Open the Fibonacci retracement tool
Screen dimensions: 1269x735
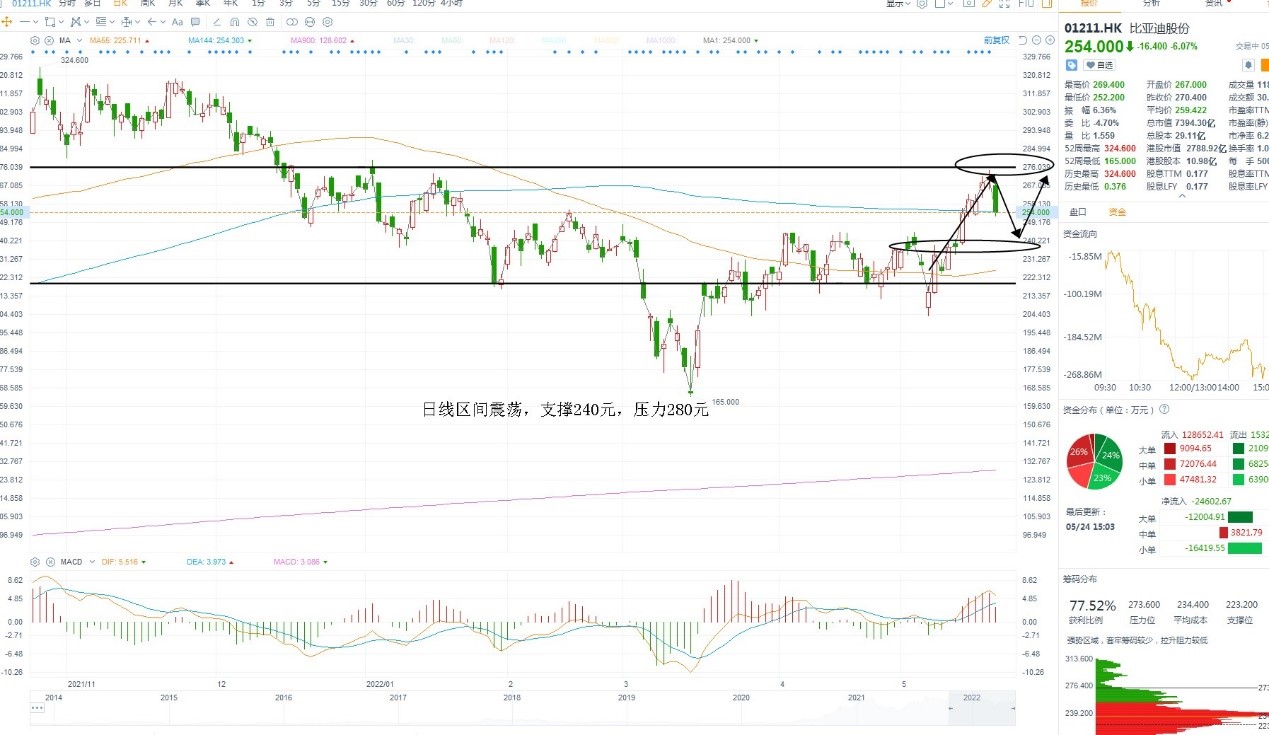pyautogui.click(x=101, y=22)
